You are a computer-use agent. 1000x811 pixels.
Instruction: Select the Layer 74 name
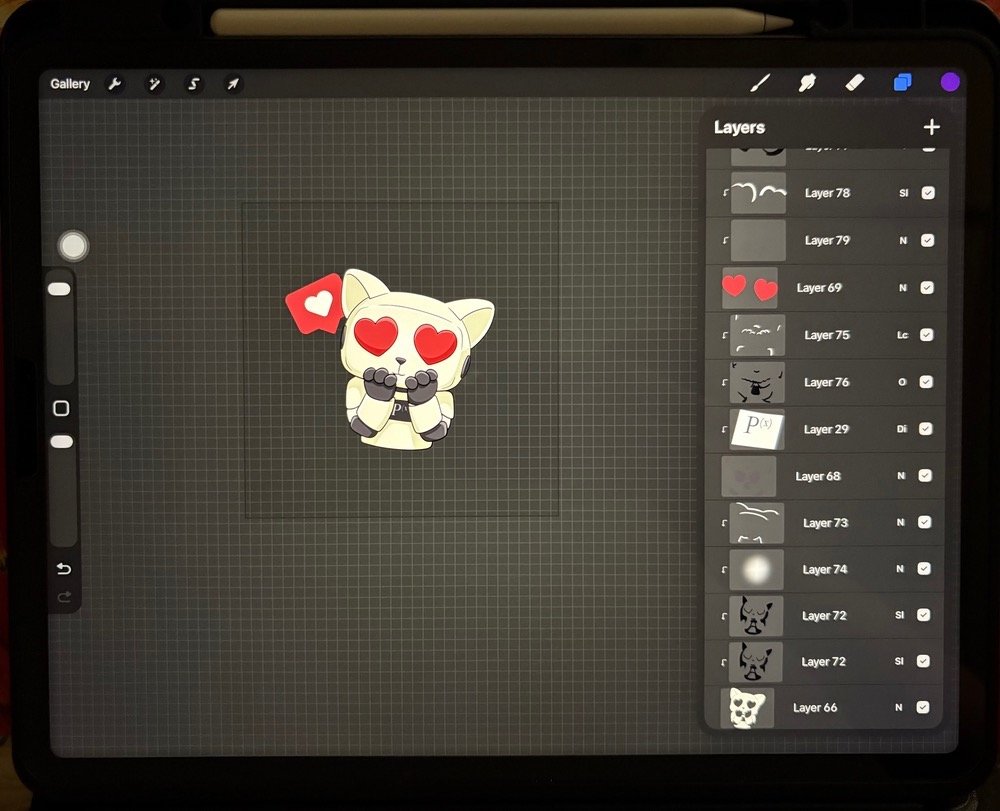[825, 569]
